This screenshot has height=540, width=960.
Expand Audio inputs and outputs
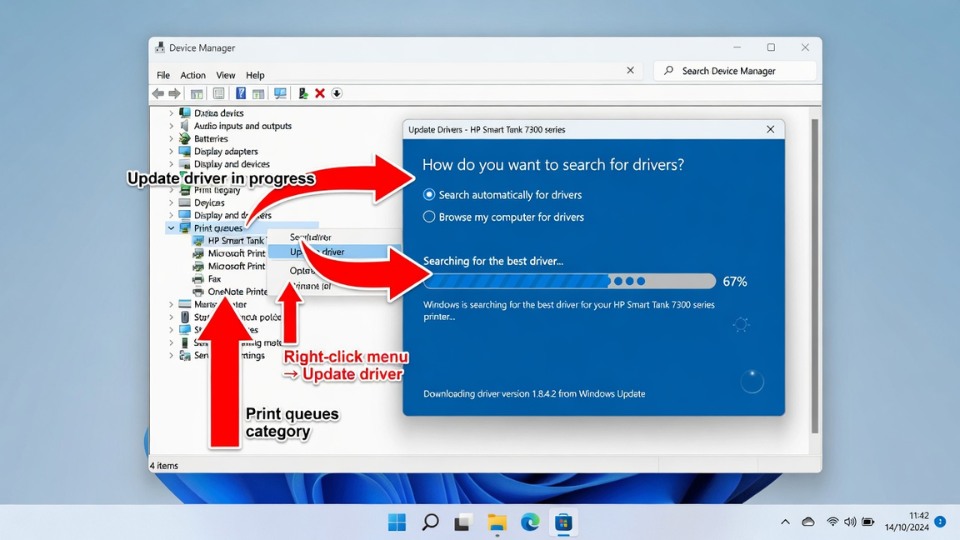coord(171,126)
